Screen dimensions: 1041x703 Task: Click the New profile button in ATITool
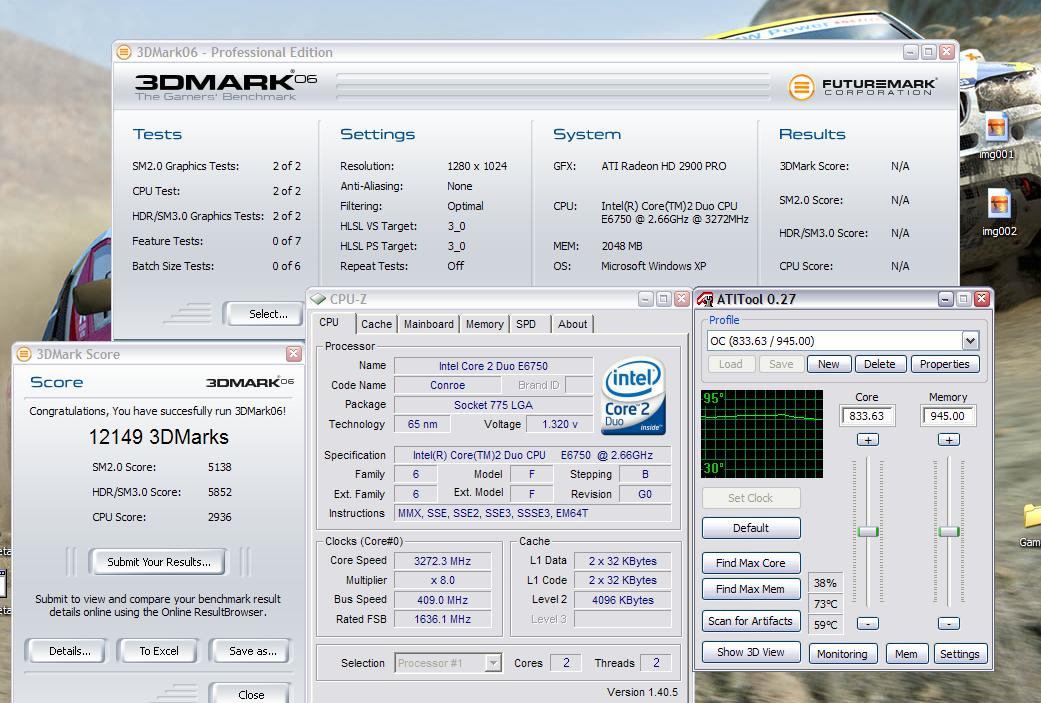click(x=829, y=364)
